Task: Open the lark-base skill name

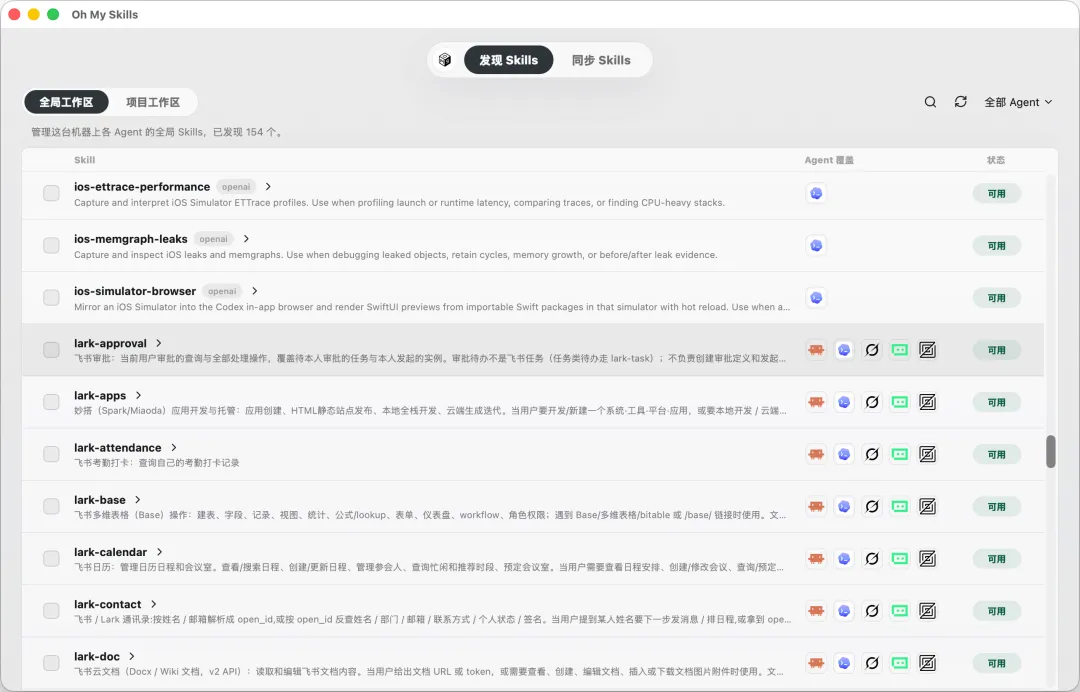Action: click(x=100, y=500)
